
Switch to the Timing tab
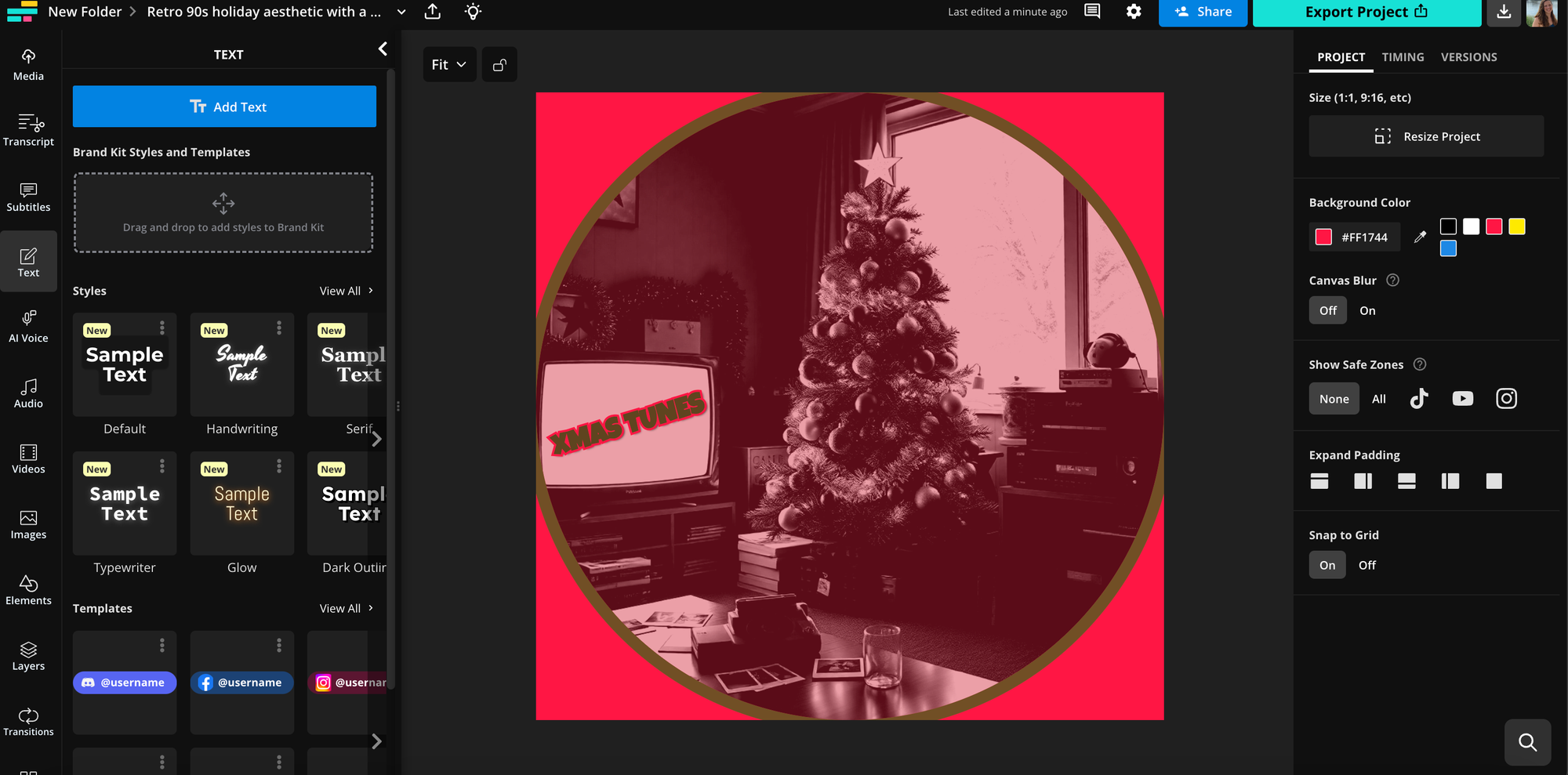[x=1403, y=56]
